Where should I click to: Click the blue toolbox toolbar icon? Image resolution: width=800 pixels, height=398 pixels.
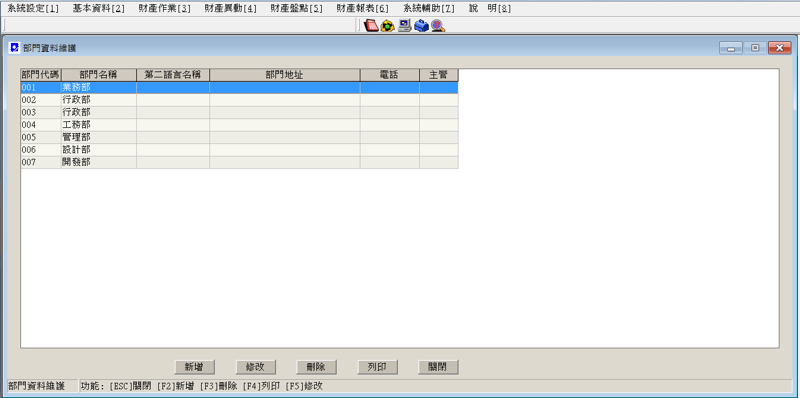pos(421,26)
